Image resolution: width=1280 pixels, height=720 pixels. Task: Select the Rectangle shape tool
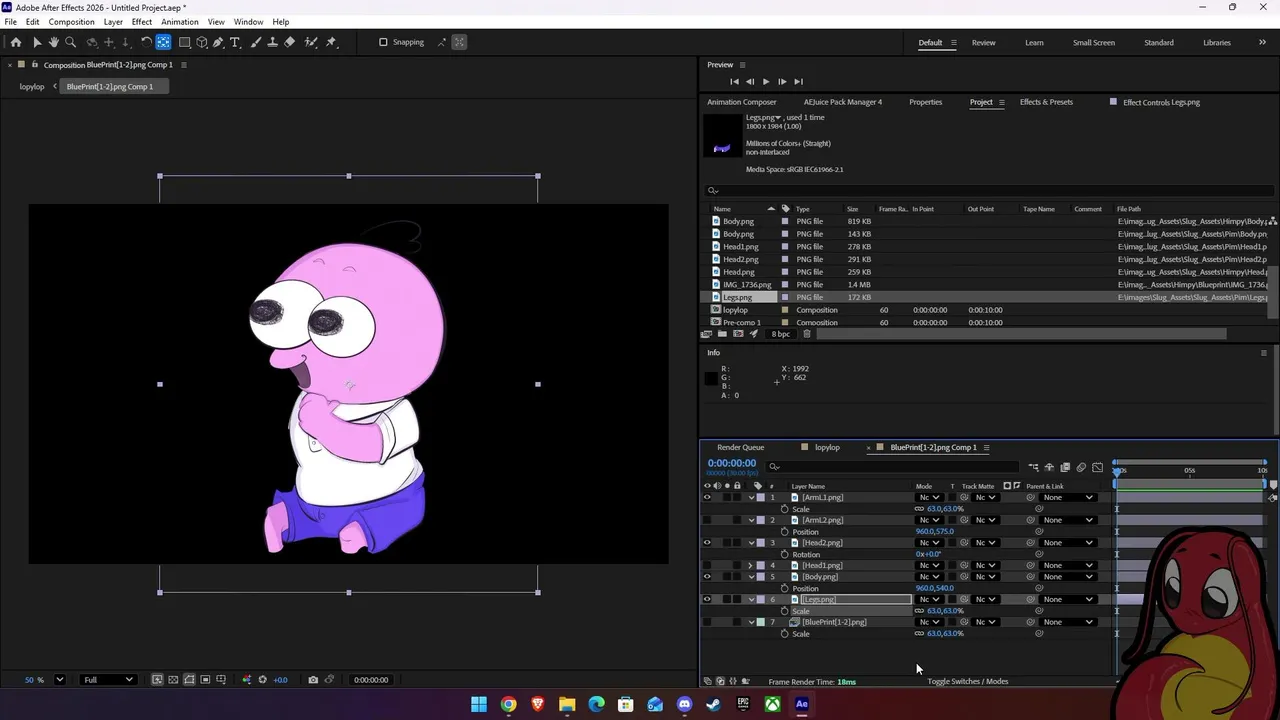184,42
